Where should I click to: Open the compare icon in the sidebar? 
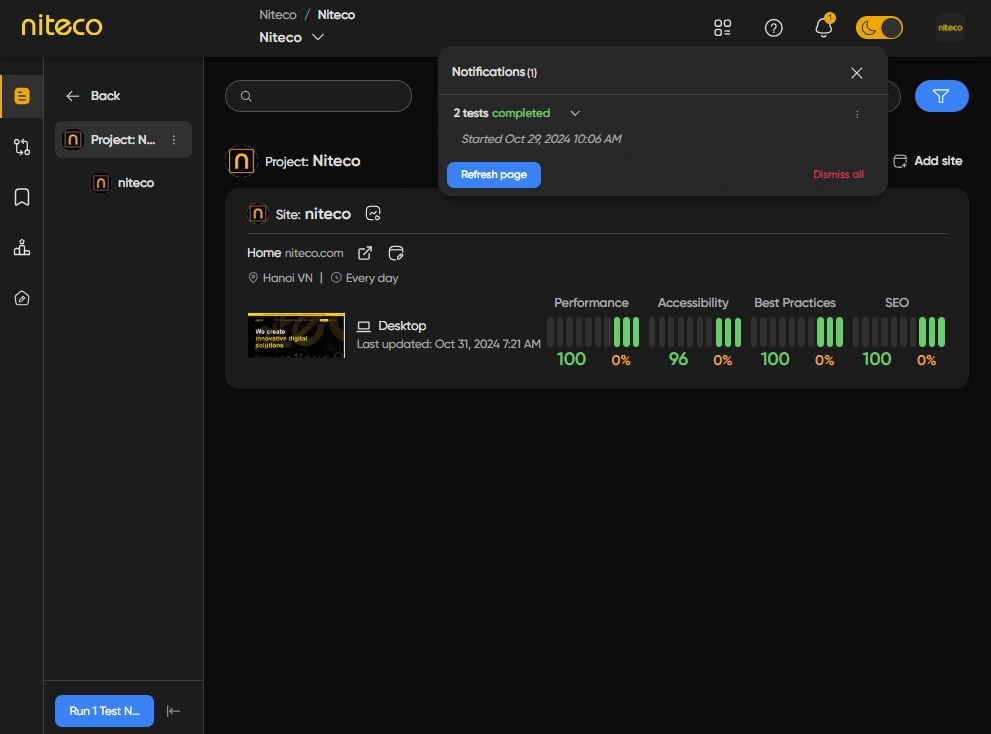[22, 147]
